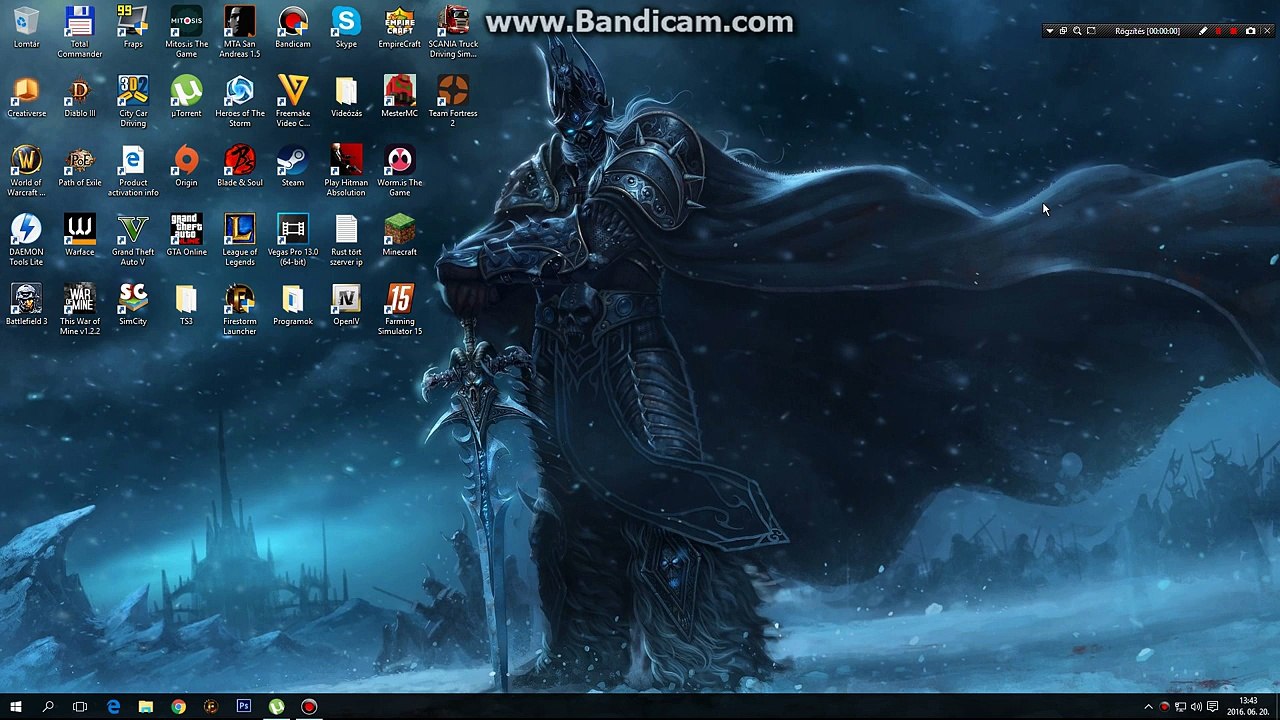
Task: Open File Explorer from the taskbar
Action: tap(146, 707)
